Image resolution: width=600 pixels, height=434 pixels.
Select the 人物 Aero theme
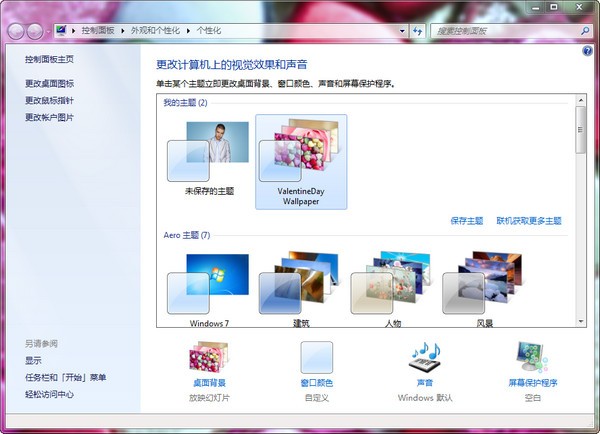(x=393, y=289)
